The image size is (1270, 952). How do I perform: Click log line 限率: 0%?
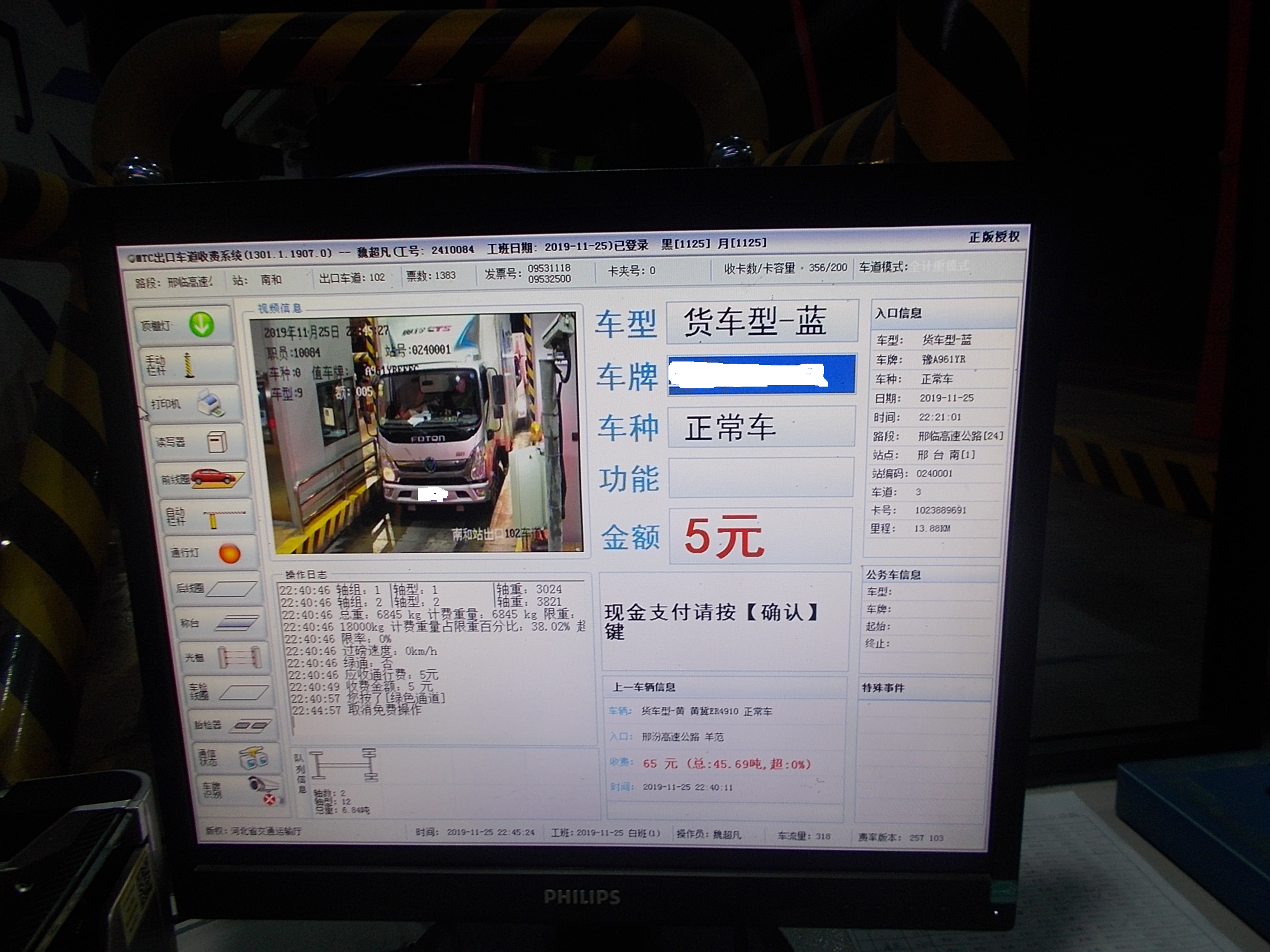(338, 639)
